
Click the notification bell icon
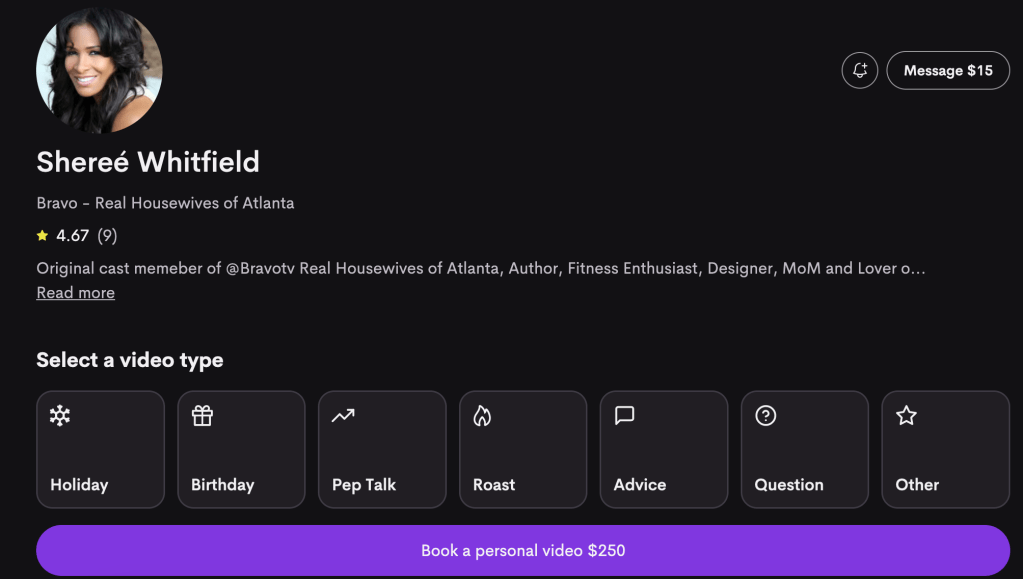click(860, 71)
